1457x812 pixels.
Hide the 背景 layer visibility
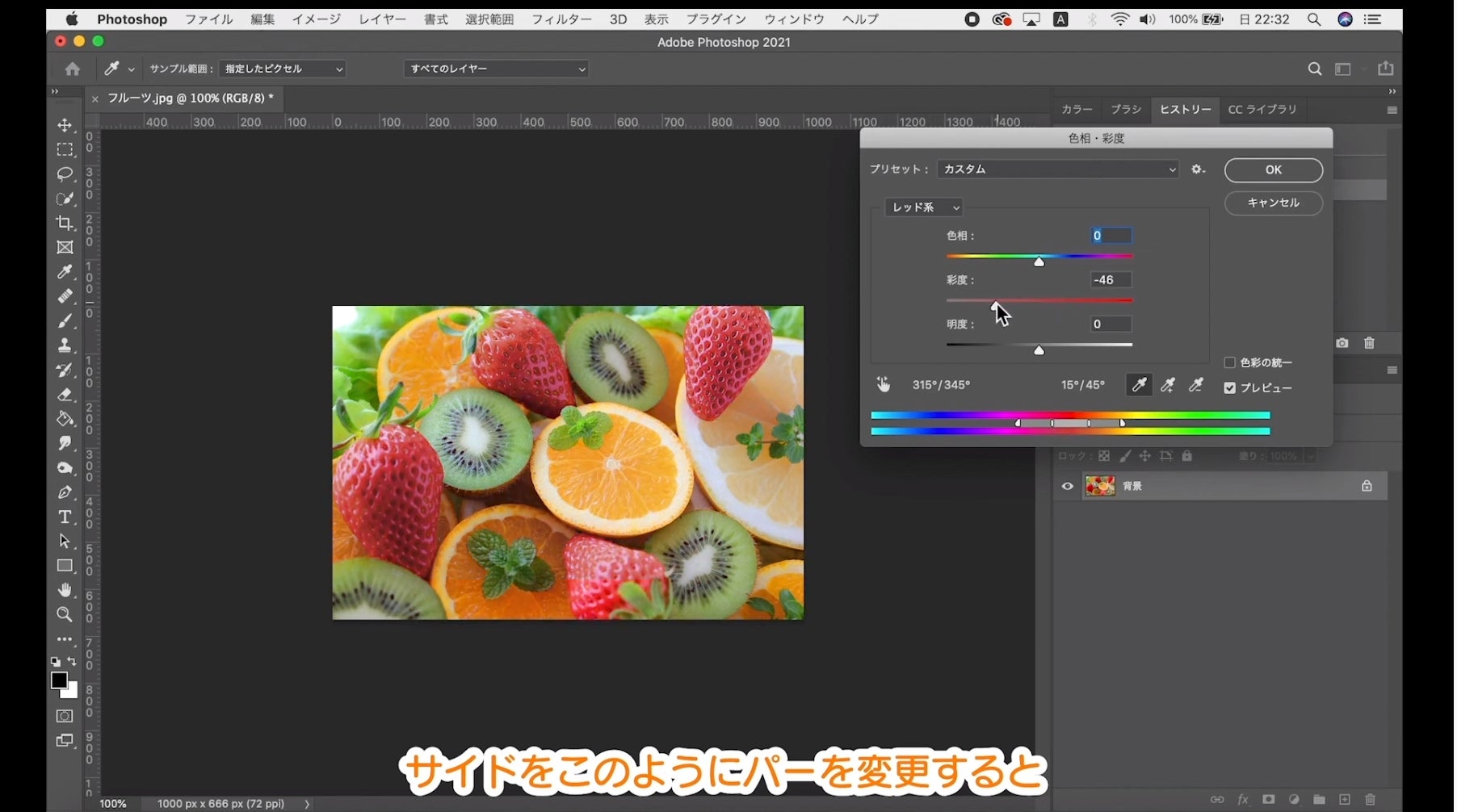1068,486
